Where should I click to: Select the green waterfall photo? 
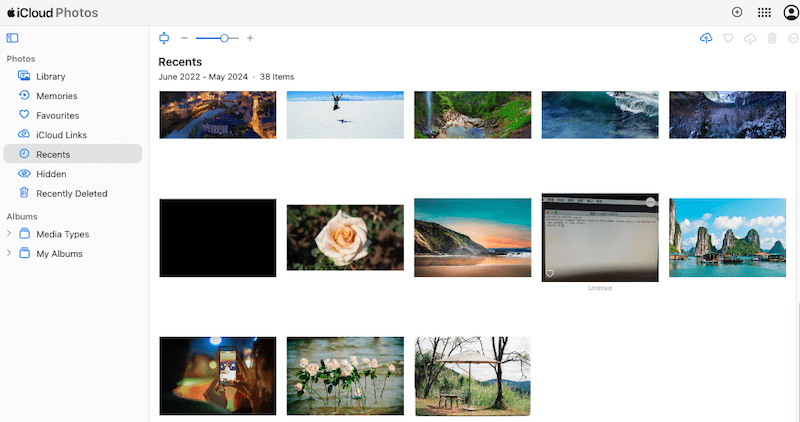coord(472,115)
